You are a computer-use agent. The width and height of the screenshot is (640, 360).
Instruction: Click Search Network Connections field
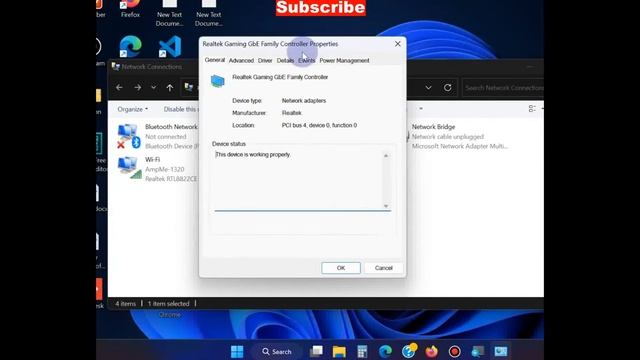tap(503, 87)
